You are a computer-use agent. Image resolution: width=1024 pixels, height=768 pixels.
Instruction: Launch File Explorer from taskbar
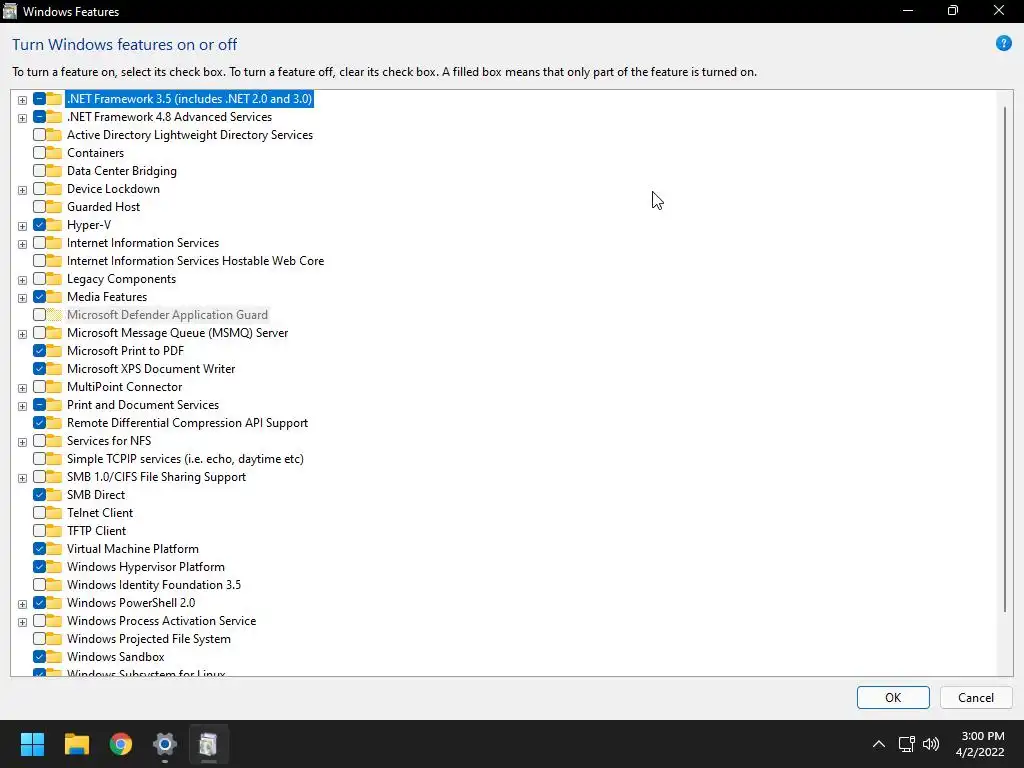pos(76,744)
